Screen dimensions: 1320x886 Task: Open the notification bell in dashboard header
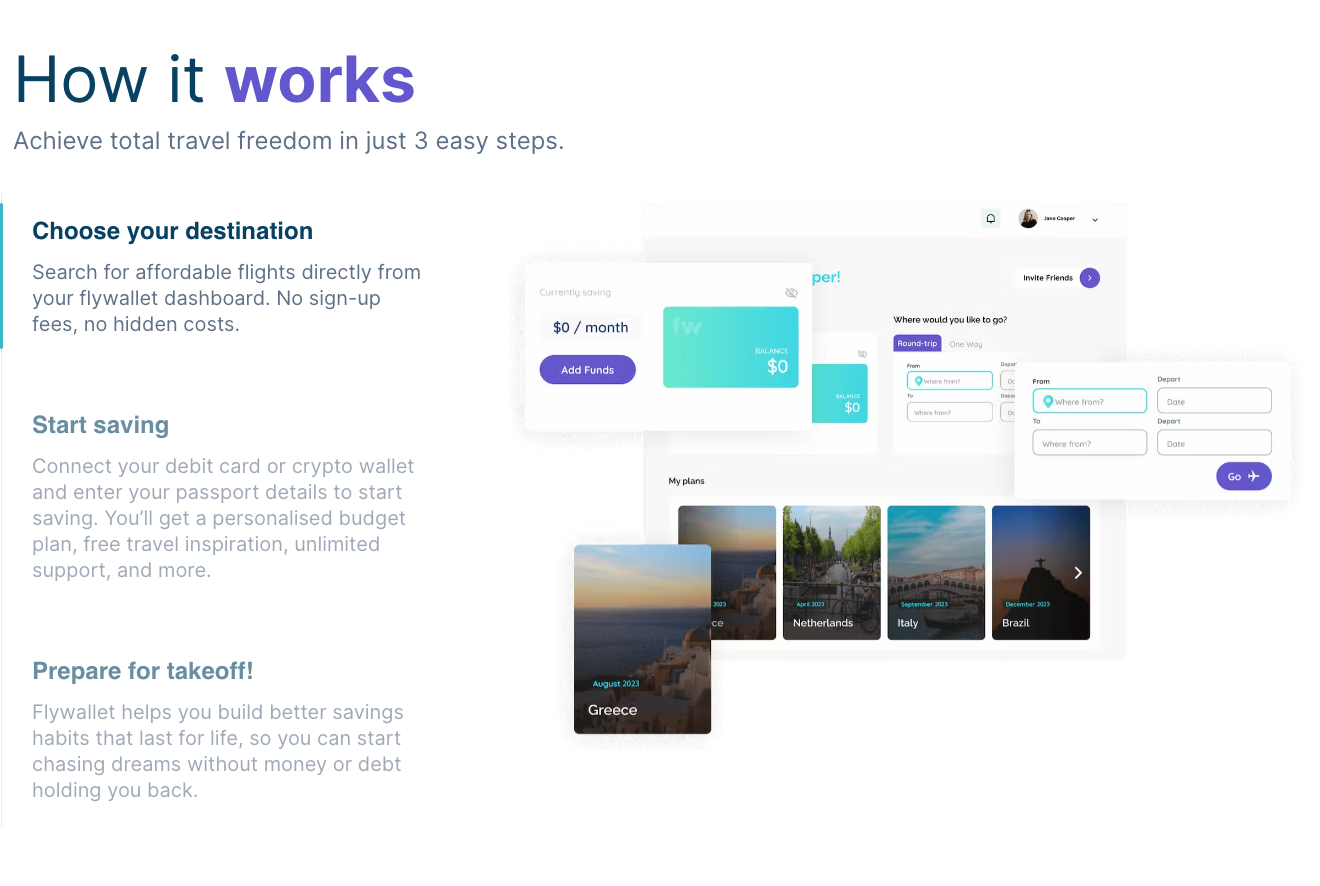click(x=991, y=218)
